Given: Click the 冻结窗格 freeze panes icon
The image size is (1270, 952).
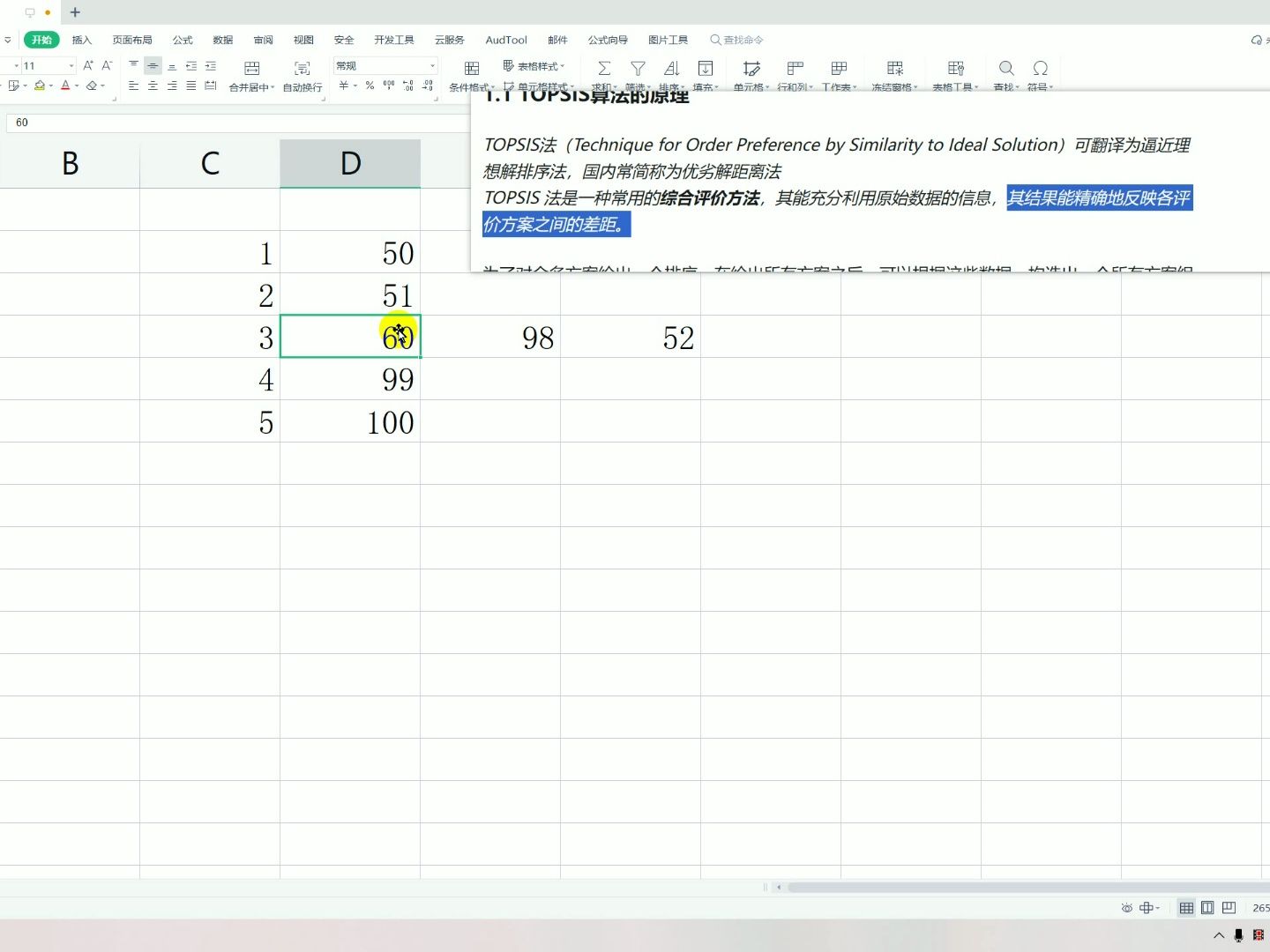Looking at the screenshot, I should [x=895, y=68].
